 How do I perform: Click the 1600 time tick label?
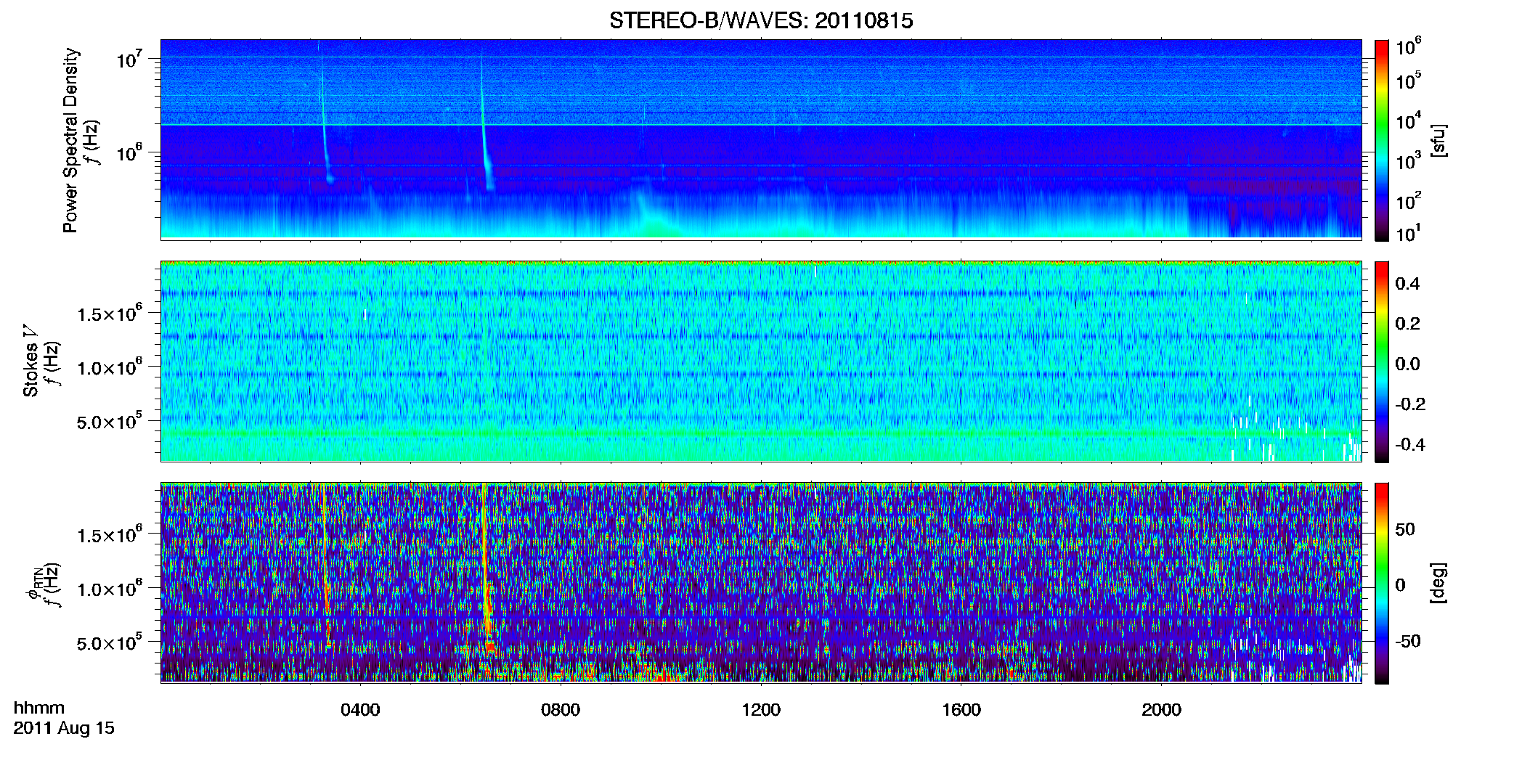[961, 710]
